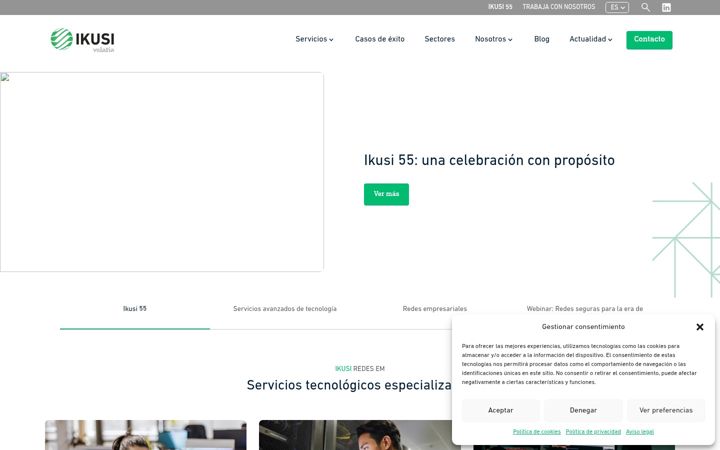Select the Redes empresariales tab
The image size is (720, 450).
(435, 309)
